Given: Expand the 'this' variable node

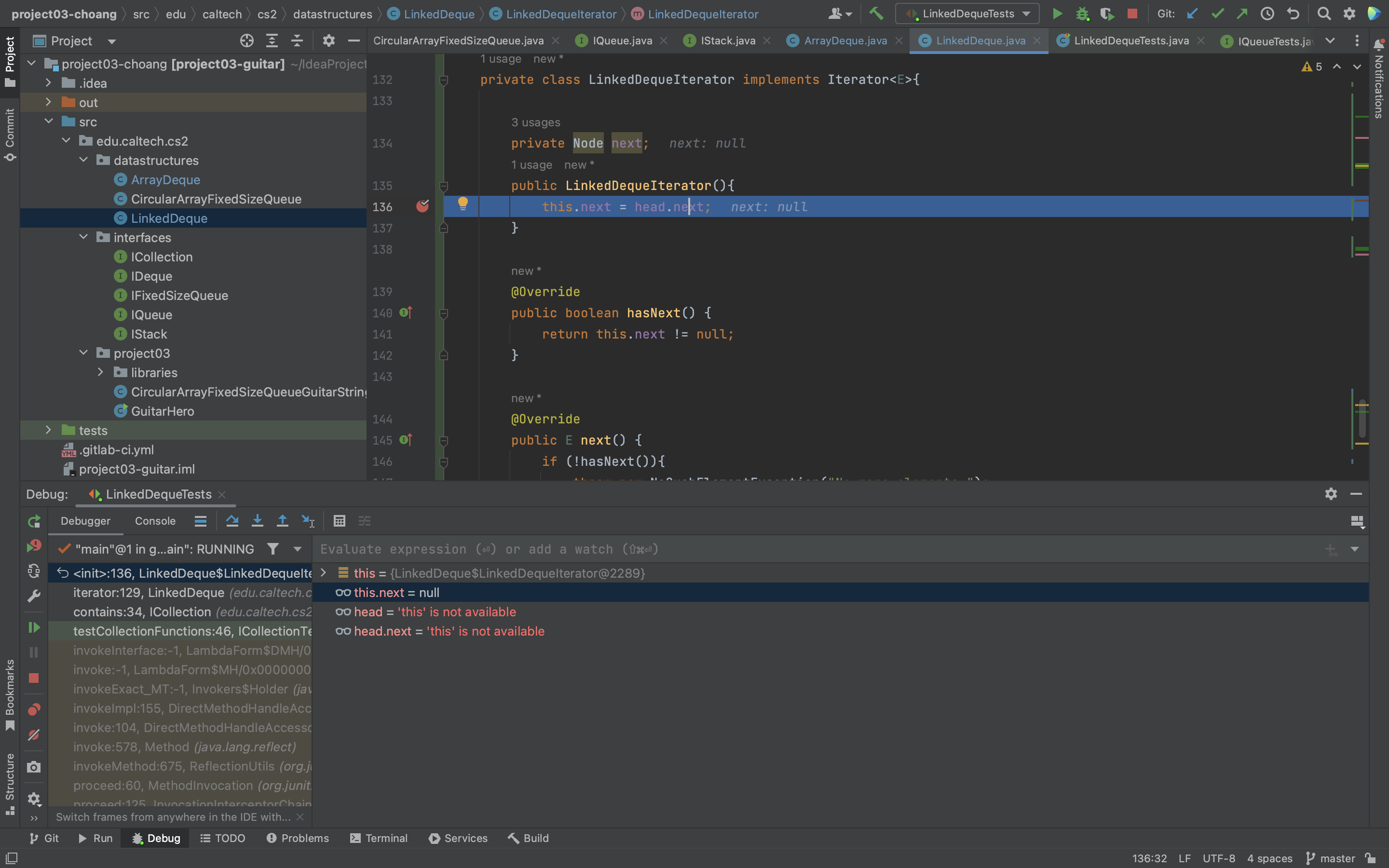Looking at the screenshot, I should tap(324, 572).
